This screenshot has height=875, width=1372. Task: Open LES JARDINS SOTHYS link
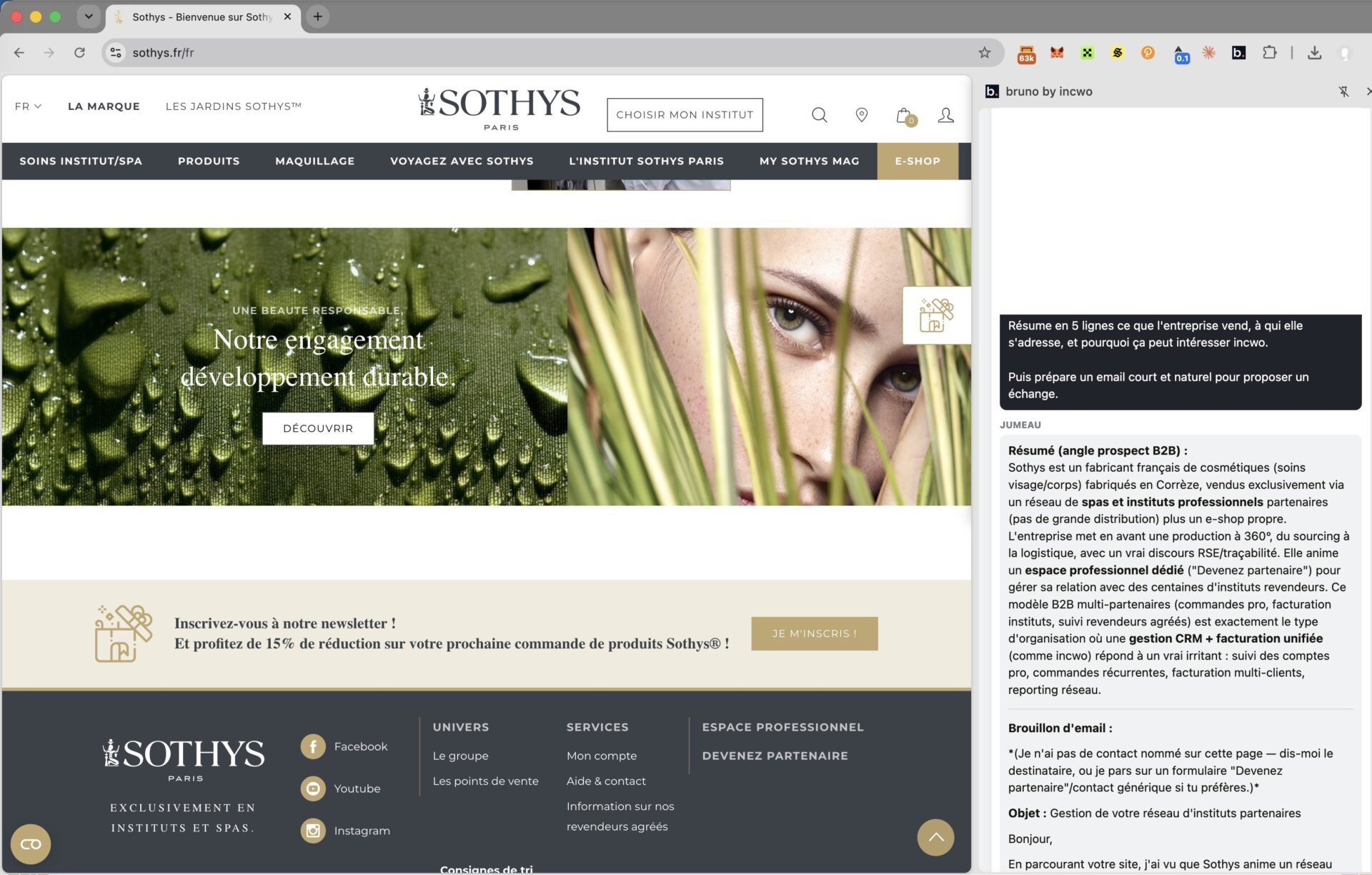point(234,107)
